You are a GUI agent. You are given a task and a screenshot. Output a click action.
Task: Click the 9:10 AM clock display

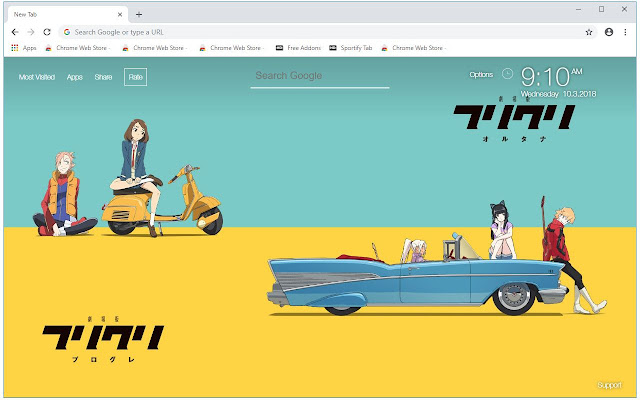pyautogui.click(x=552, y=77)
